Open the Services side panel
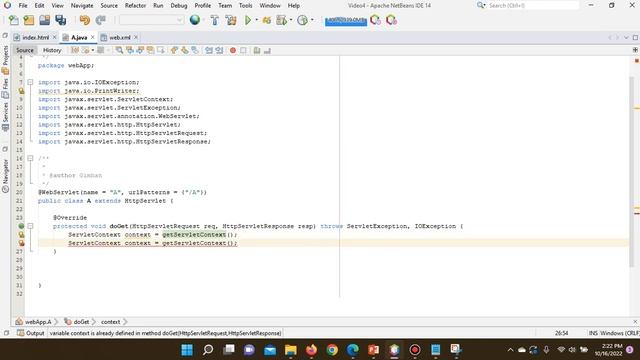Screen dimensions: 640x360 (5, 117)
